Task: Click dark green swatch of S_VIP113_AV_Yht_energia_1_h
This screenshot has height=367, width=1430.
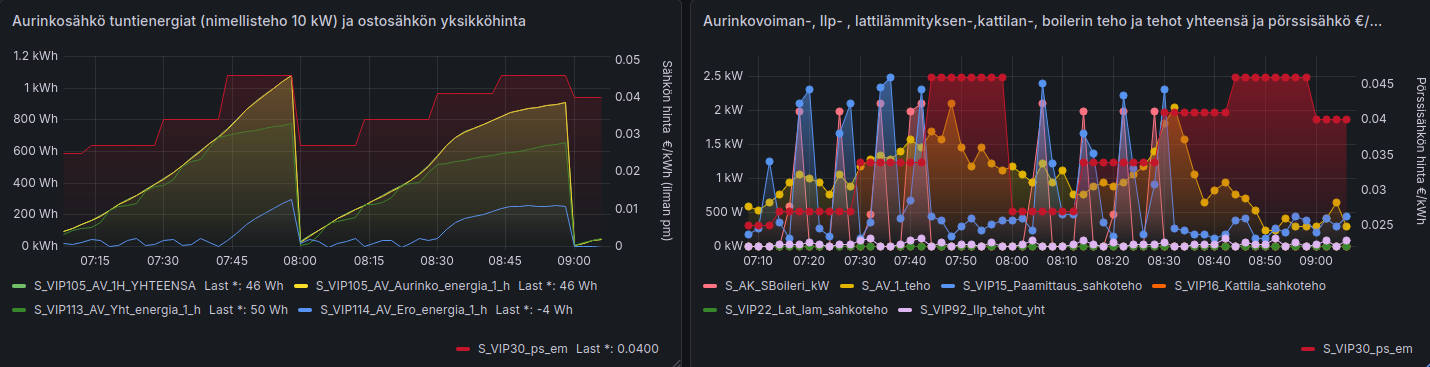Action: click(x=20, y=310)
